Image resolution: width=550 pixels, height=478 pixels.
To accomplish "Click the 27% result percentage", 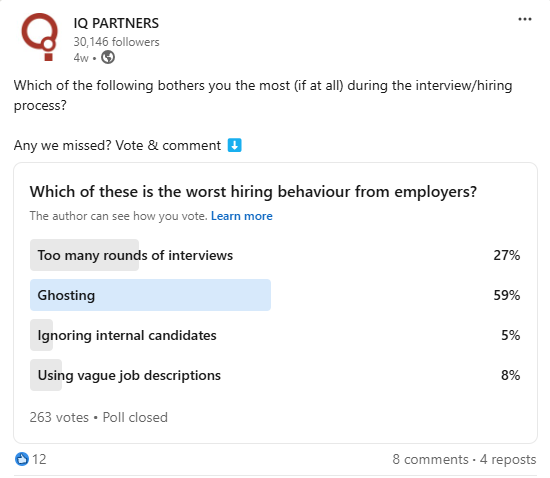I will 507,255.
